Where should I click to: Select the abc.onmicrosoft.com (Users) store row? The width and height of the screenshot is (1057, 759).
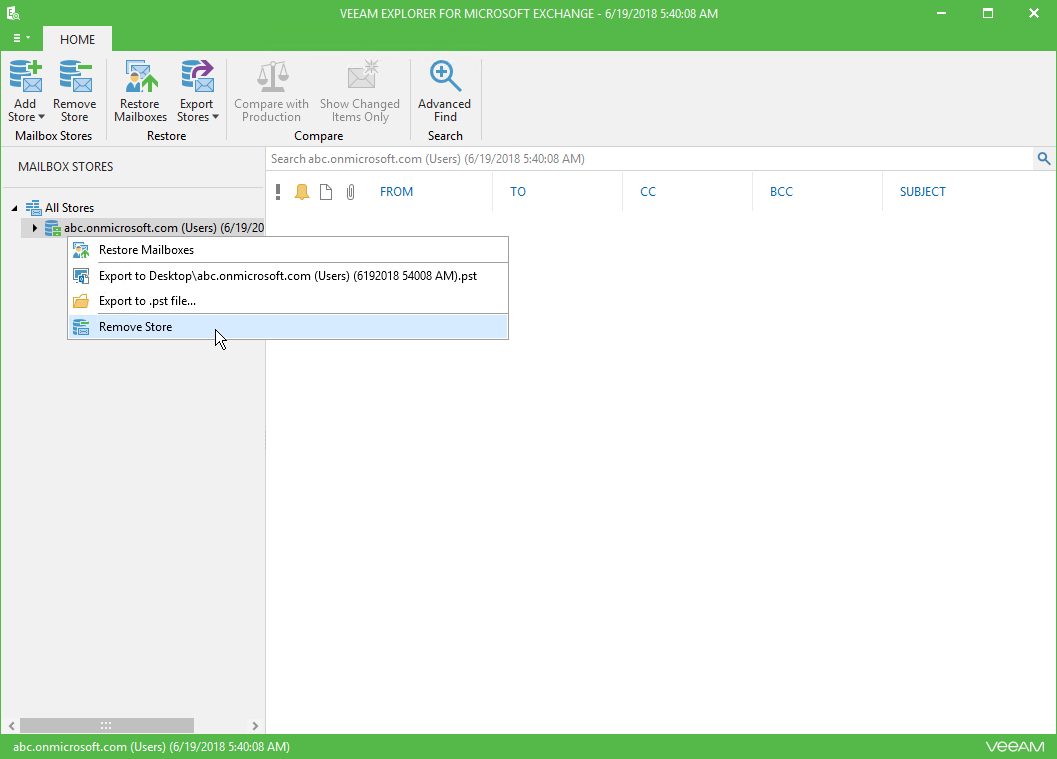pos(143,228)
